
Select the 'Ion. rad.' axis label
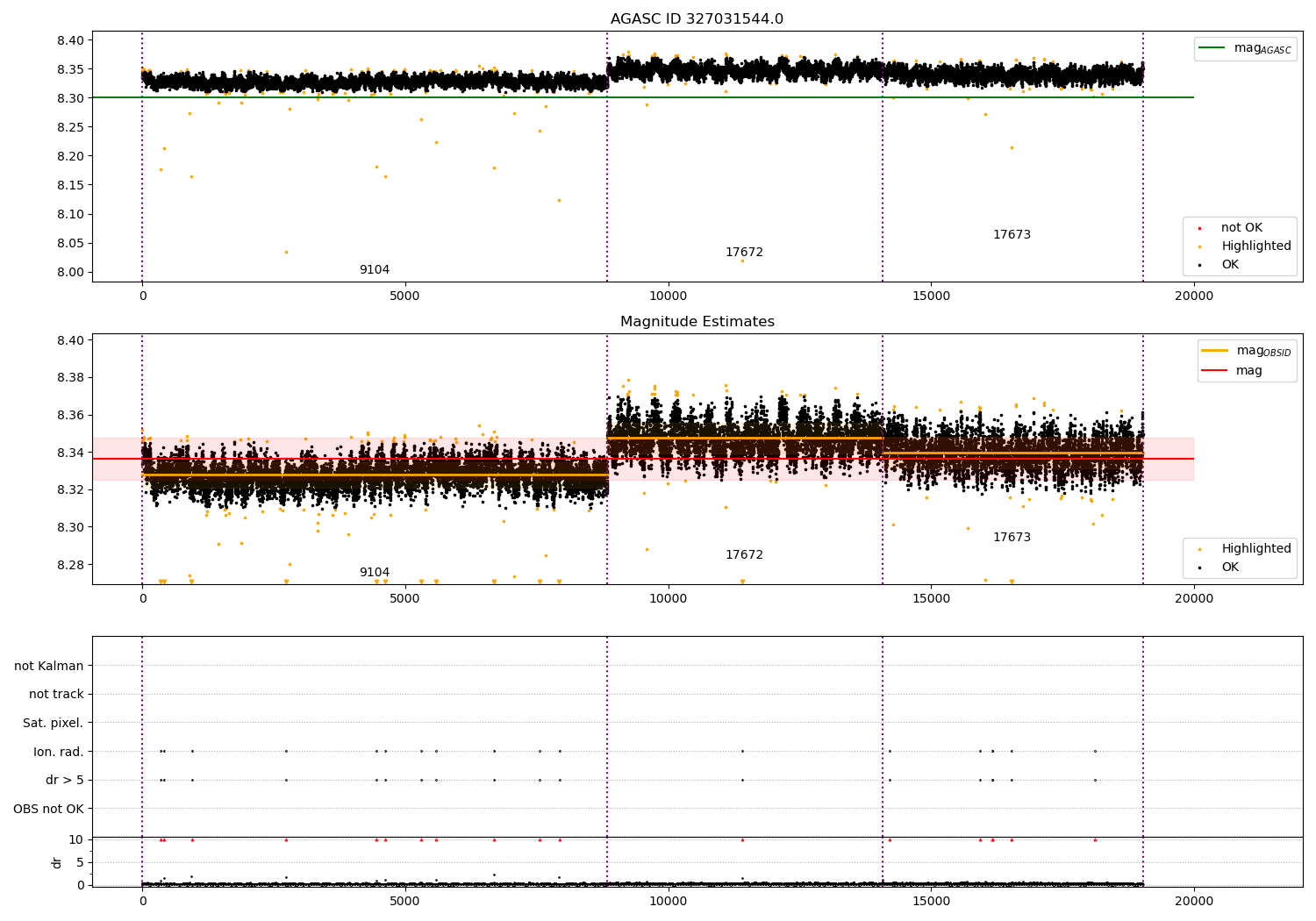59,752
